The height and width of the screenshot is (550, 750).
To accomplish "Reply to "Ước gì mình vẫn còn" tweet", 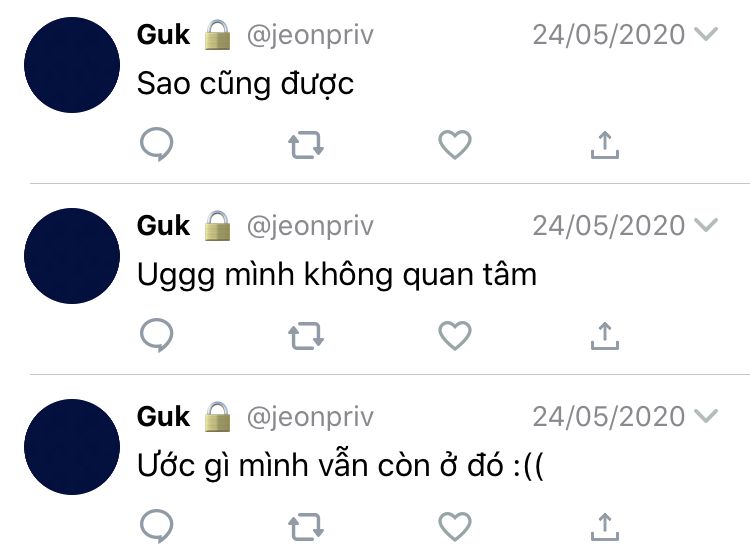I will (x=156, y=526).
